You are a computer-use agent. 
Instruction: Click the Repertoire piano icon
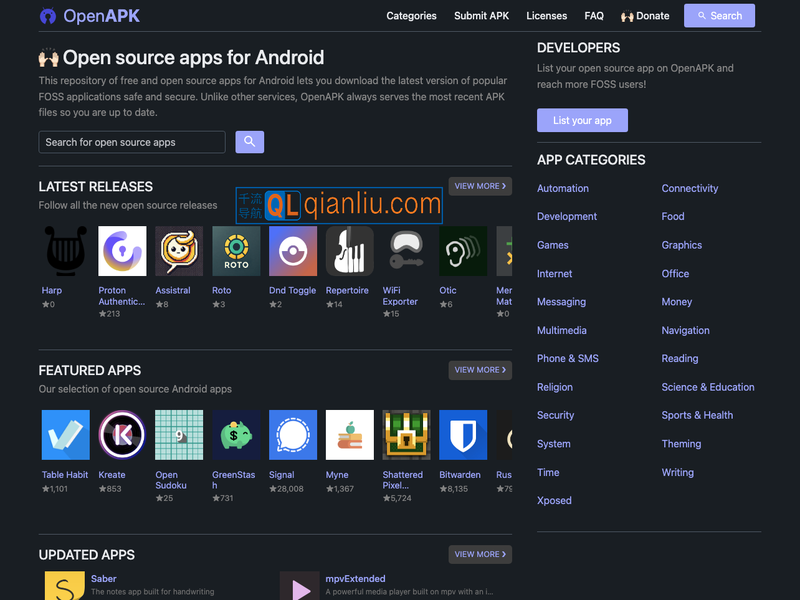pyautogui.click(x=349, y=251)
